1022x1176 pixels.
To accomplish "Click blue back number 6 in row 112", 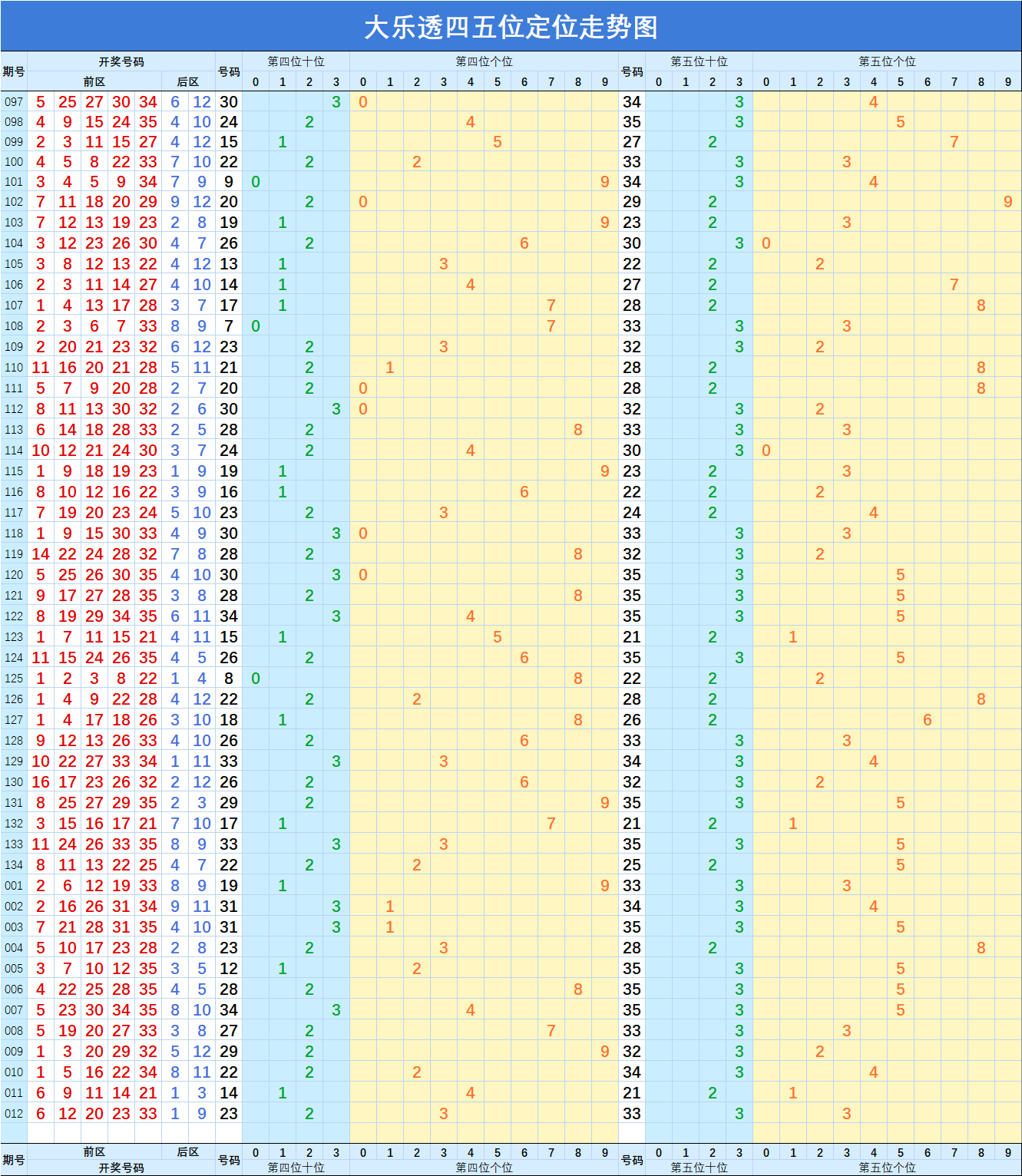I will coord(202,408).
